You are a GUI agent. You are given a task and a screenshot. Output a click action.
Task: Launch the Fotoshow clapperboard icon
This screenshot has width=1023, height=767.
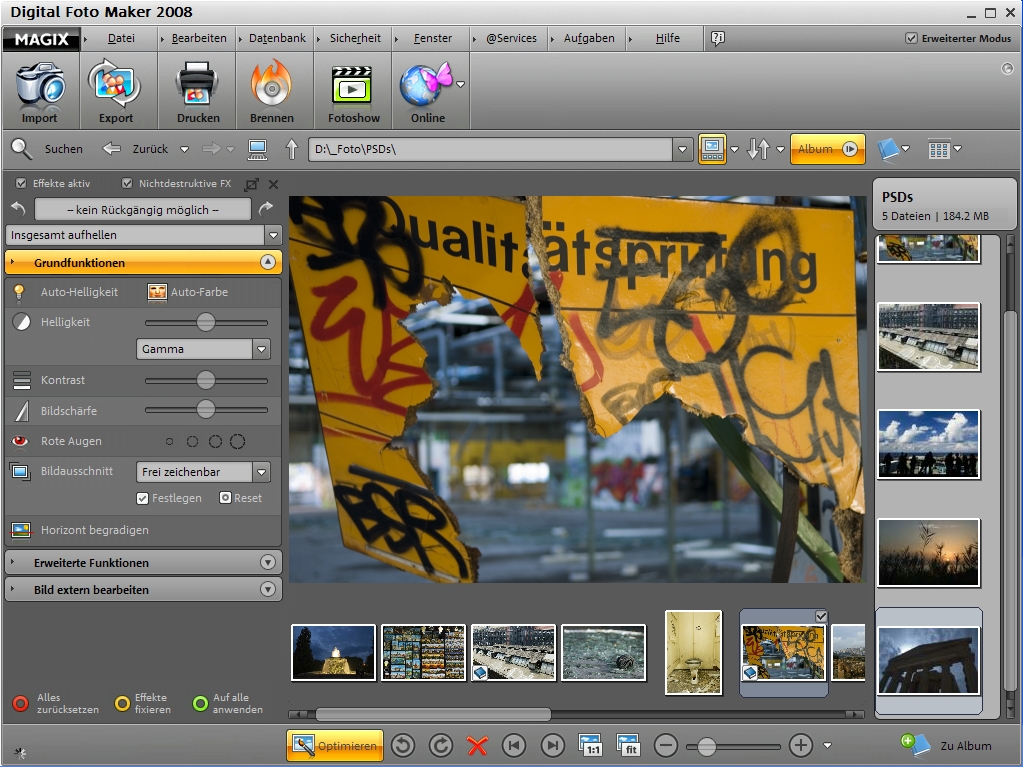353,85
